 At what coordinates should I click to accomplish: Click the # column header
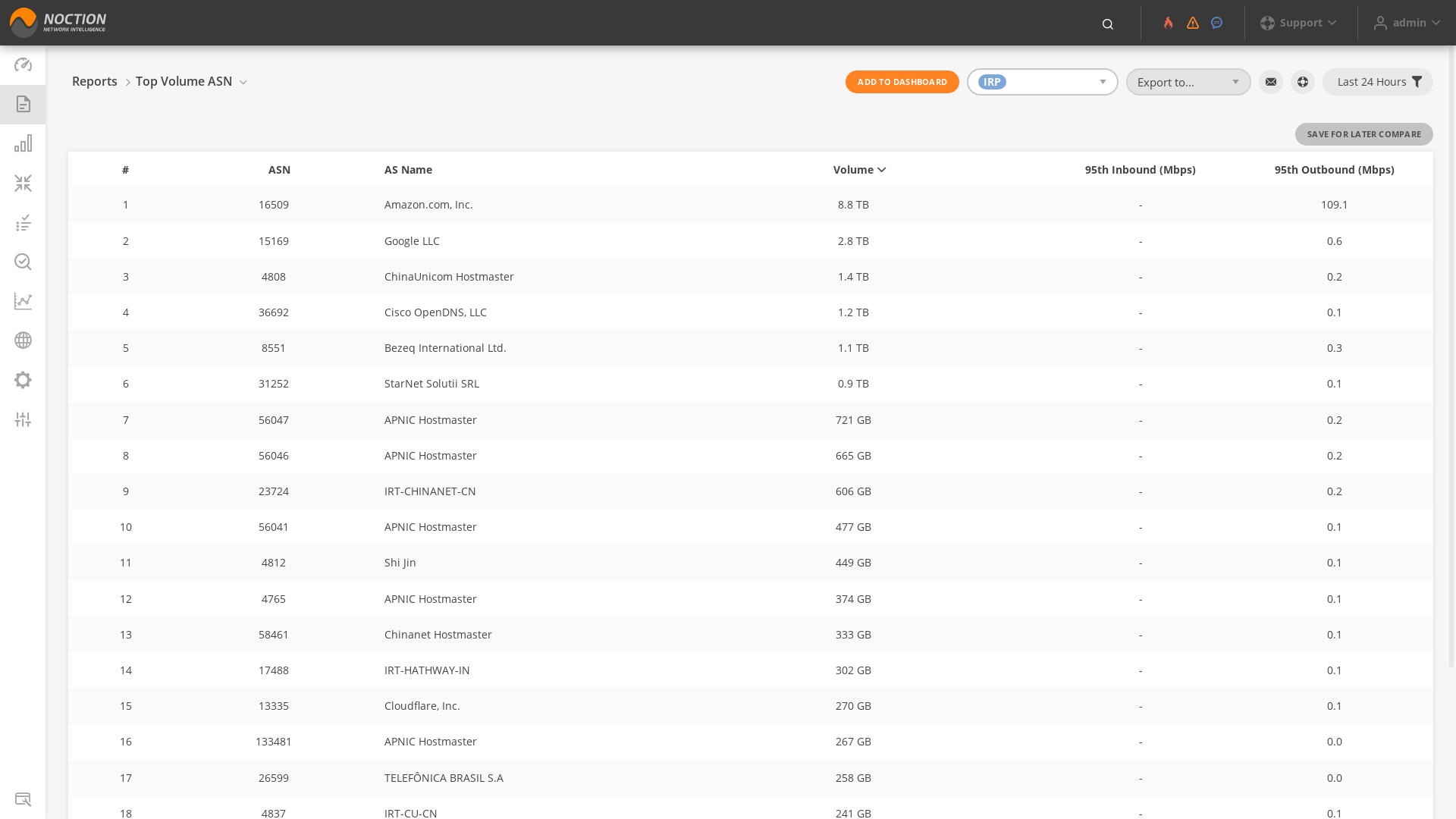coord(126,170)
